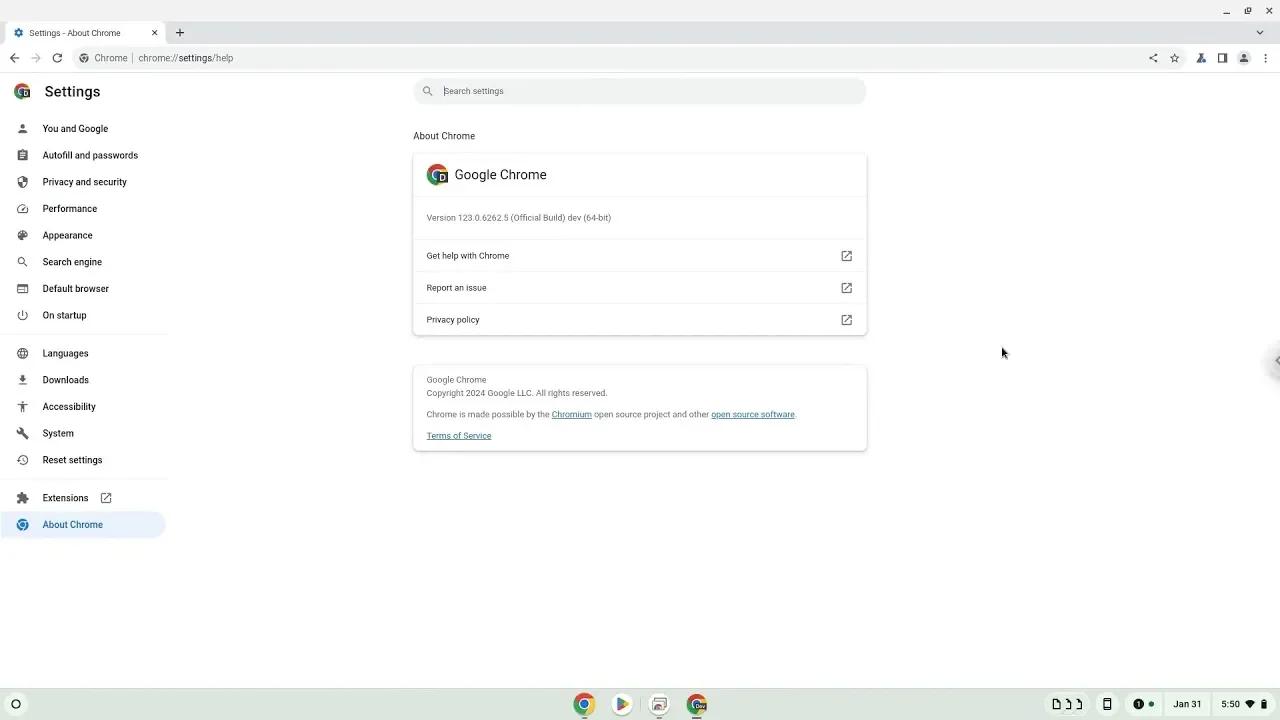Open Privacy and security settings
This screenshot has height=720, width=1280.
(x=85, y=181)
